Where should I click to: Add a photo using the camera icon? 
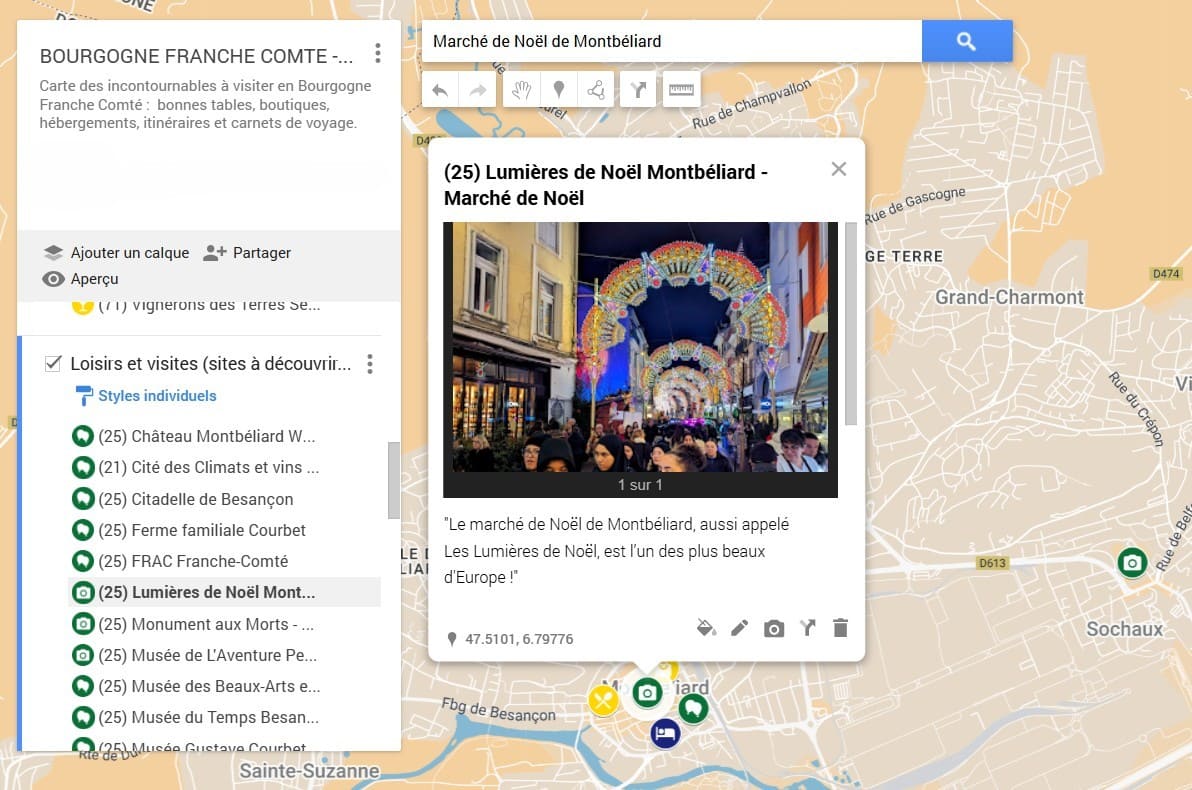pos(773,628)
